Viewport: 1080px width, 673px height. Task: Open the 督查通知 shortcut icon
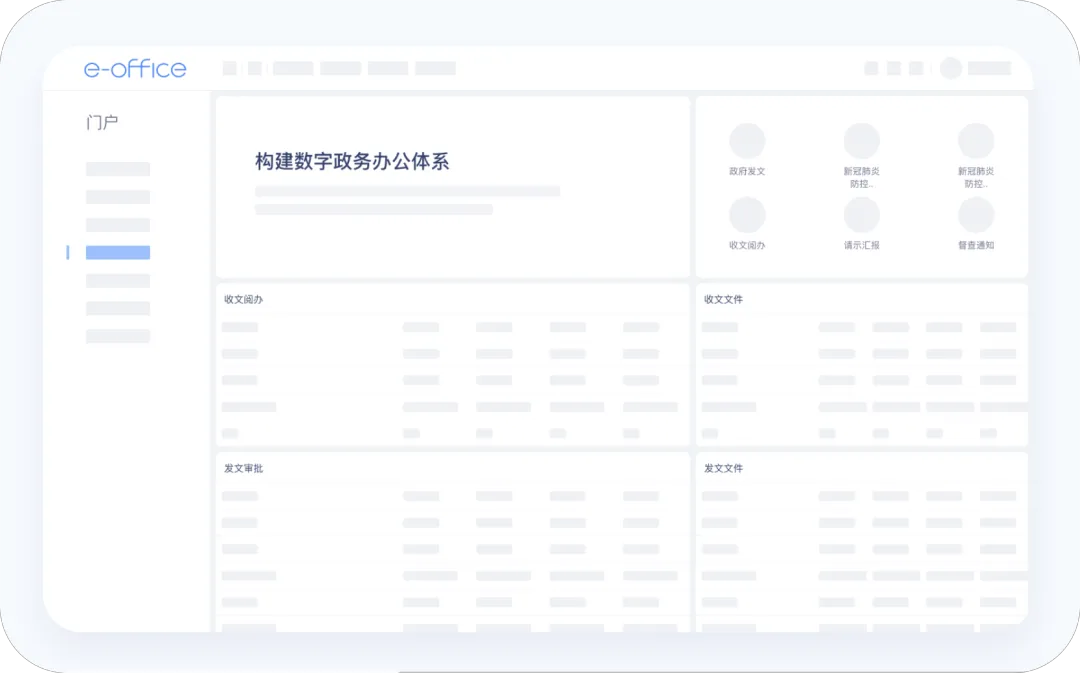pyautogui.click(x=975, y=215)
